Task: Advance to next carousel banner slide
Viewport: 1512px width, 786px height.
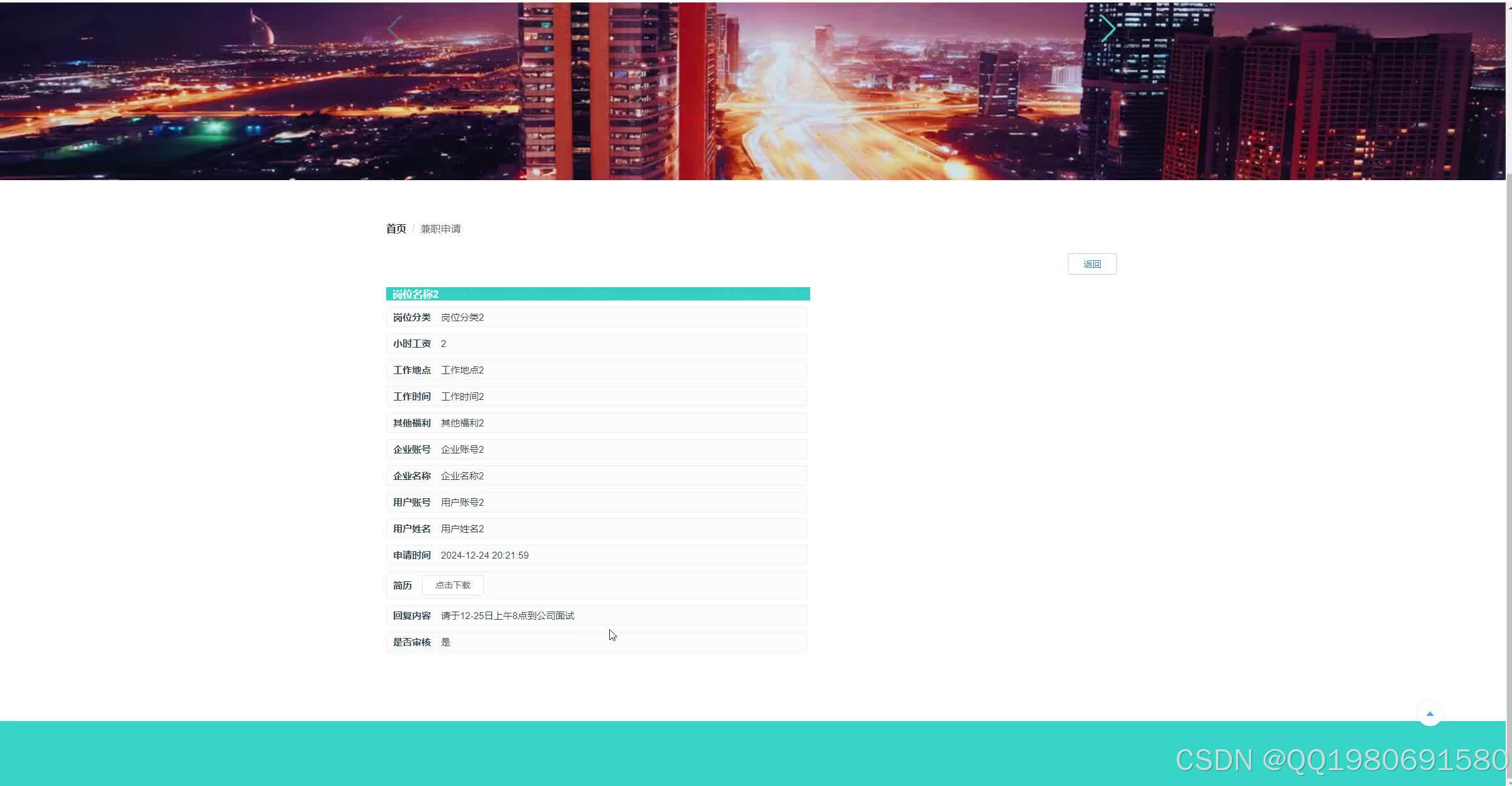Action: 1108,29
